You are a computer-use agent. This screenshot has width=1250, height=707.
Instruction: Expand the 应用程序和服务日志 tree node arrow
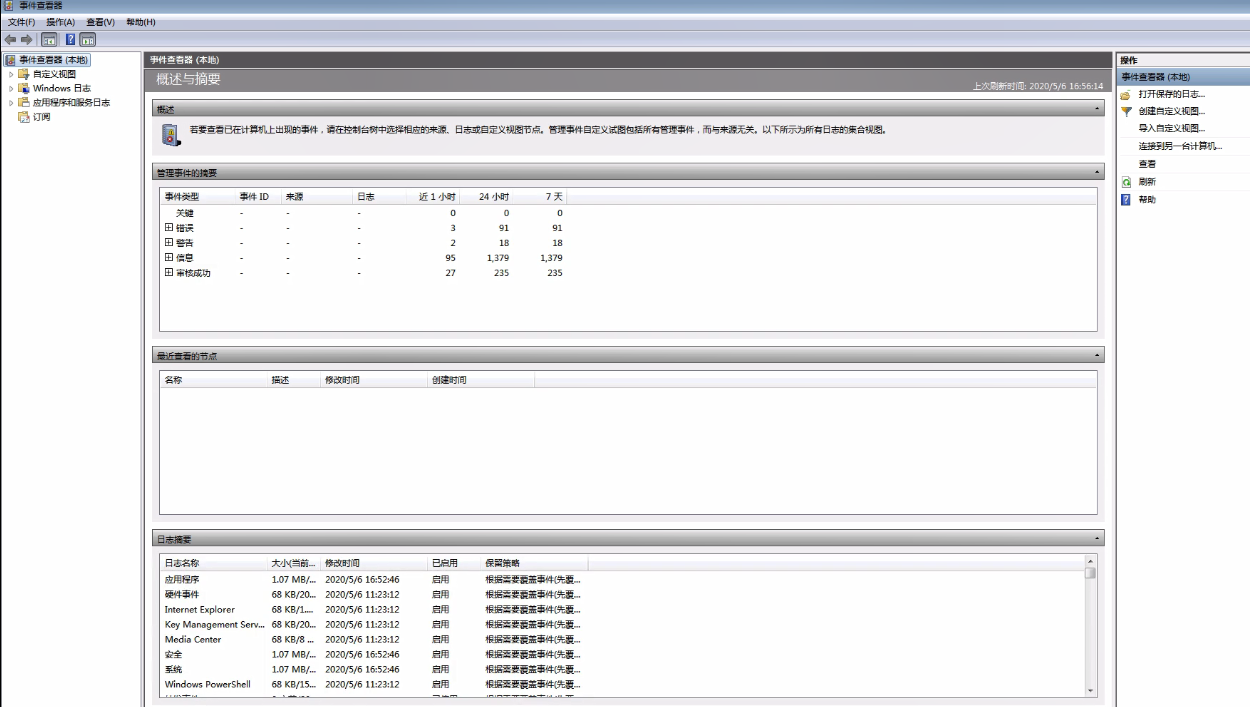(11, 102)
